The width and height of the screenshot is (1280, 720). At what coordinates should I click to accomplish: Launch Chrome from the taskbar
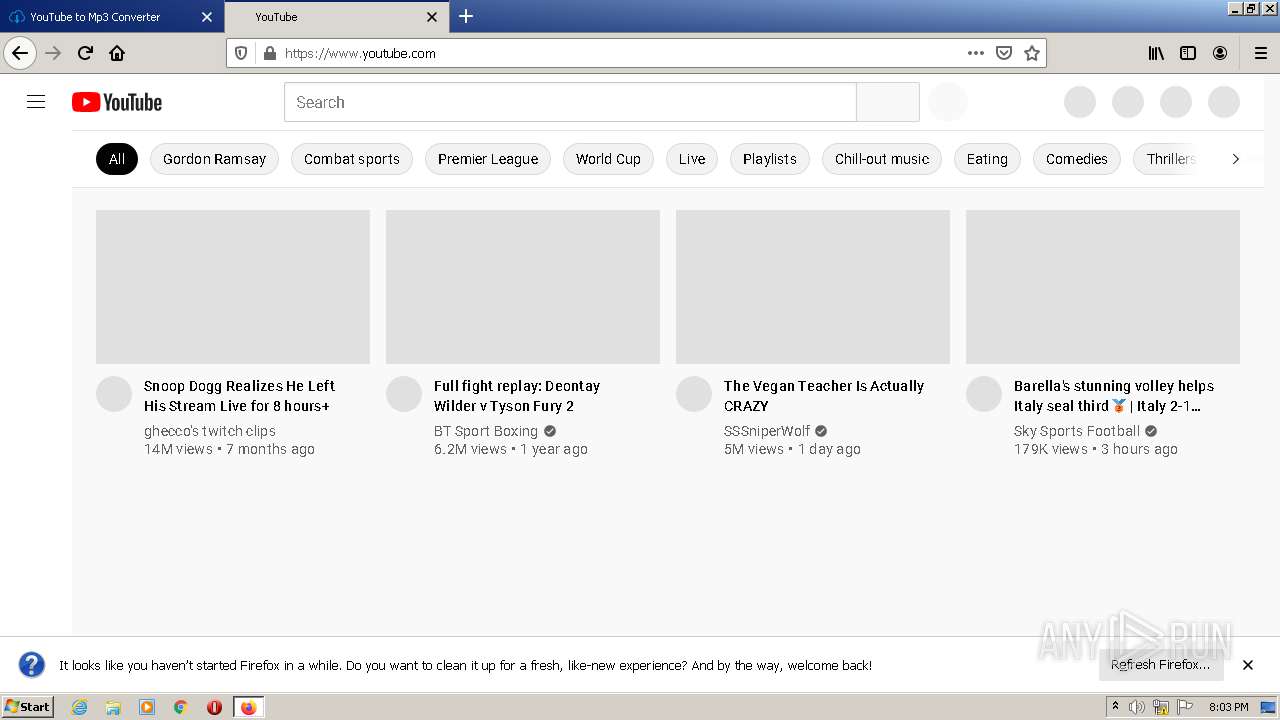tap(180, 707)
